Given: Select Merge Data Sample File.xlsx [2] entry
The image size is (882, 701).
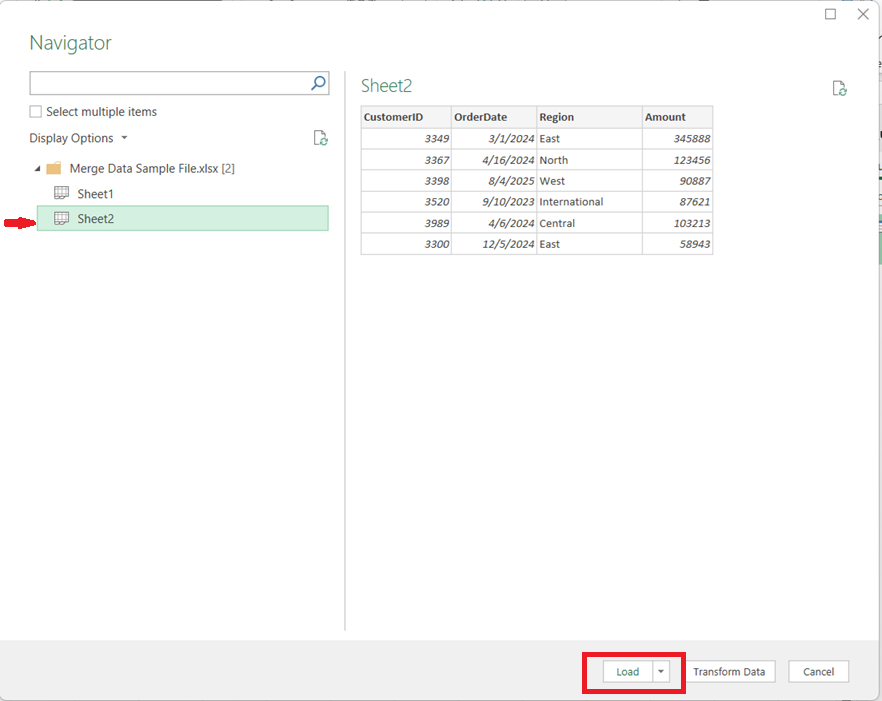Looking at the screenshot, I should (152, 168).
